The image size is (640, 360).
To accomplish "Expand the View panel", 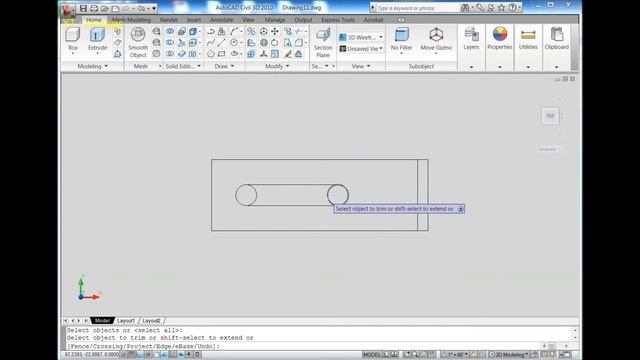I will 361,66.
